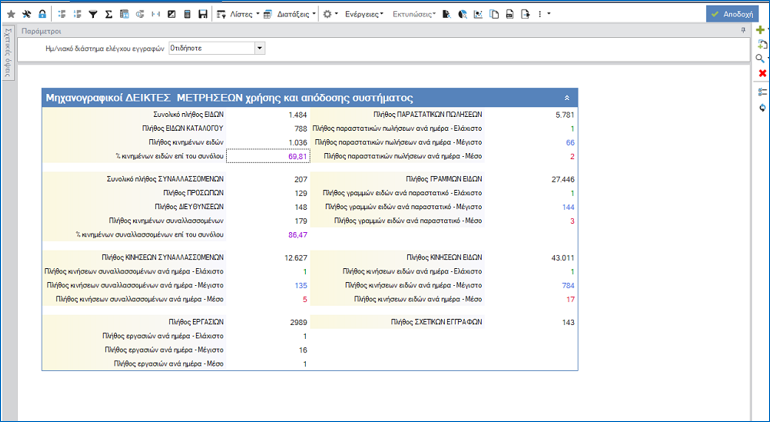Click the blue value 135
This screenshot has height=422, width=770.
(301, 285)
